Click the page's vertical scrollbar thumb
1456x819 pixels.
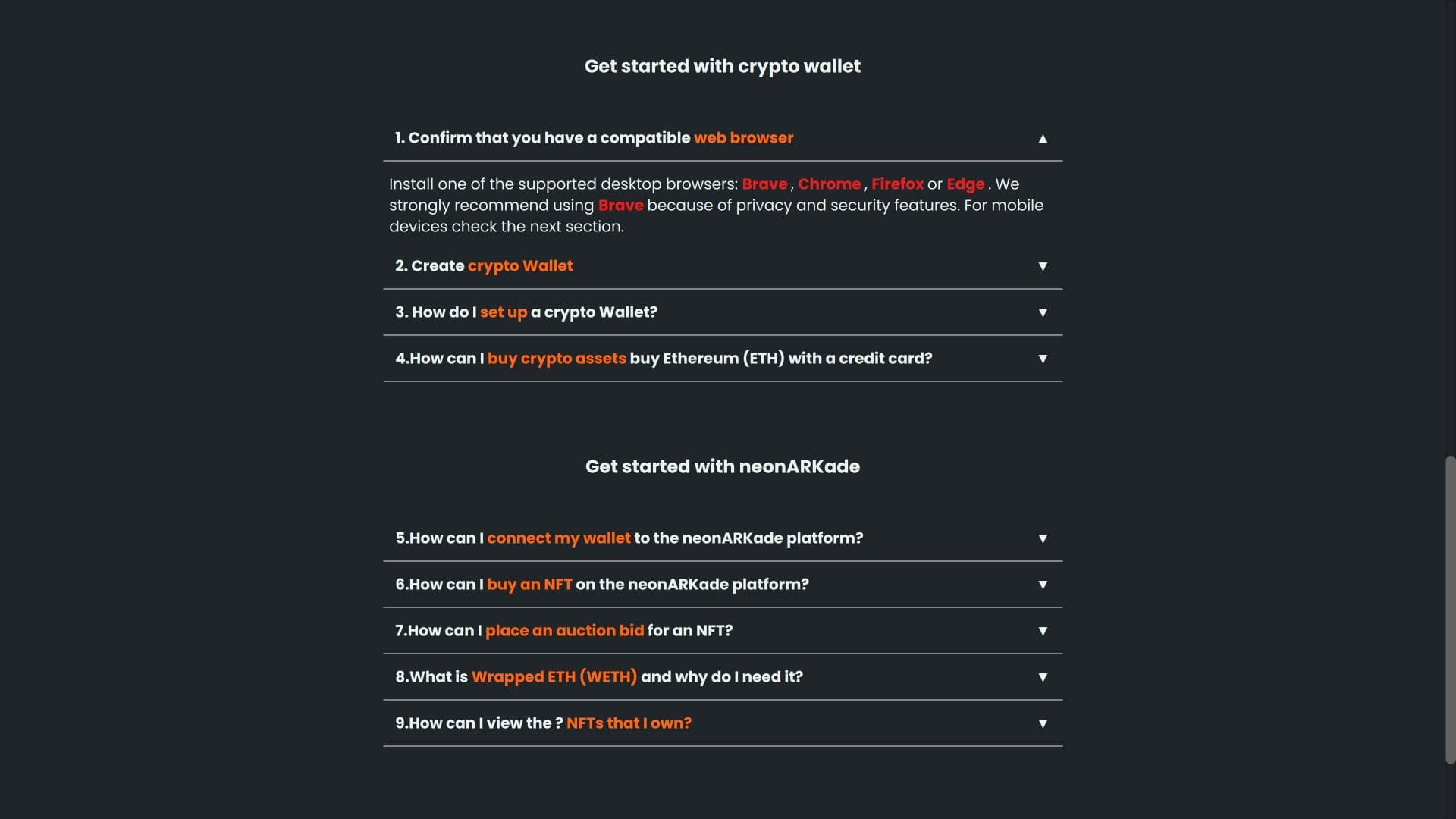1450,610
